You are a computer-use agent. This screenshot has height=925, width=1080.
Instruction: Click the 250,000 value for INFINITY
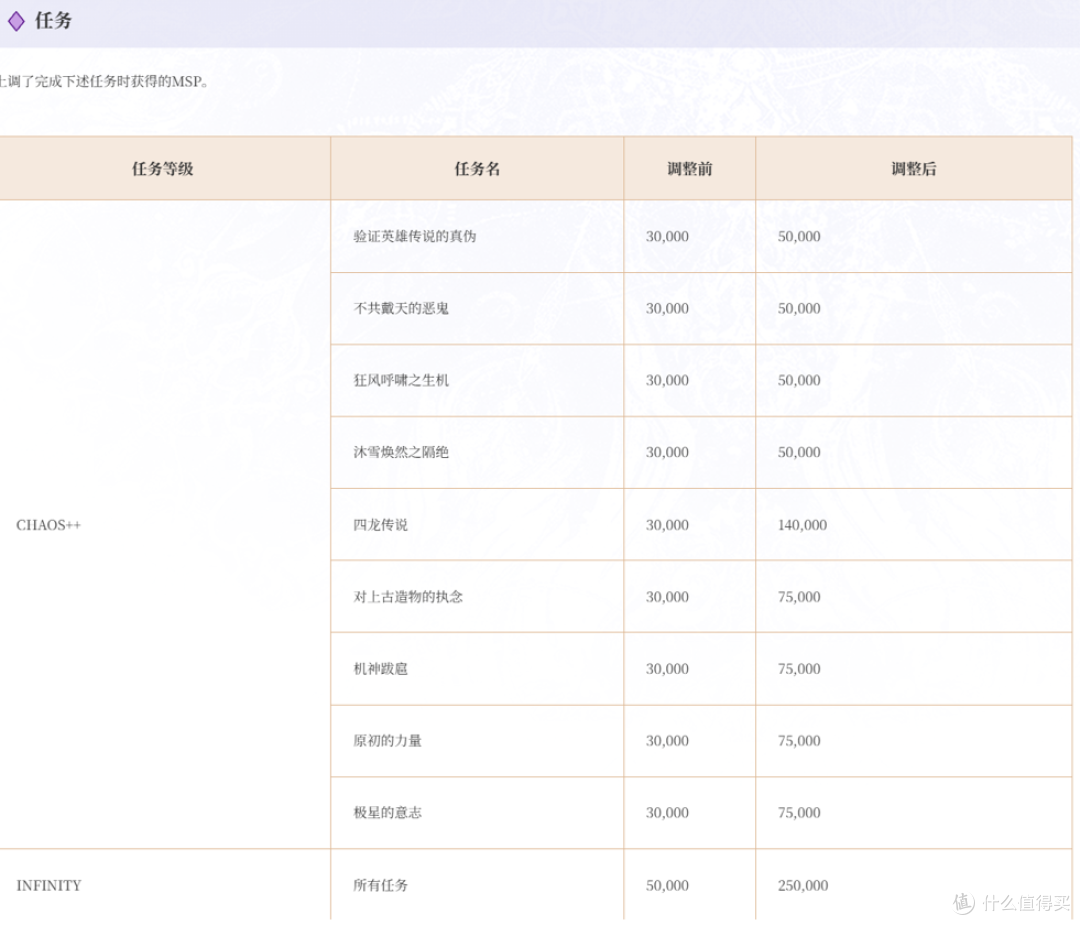pos(803,885)
